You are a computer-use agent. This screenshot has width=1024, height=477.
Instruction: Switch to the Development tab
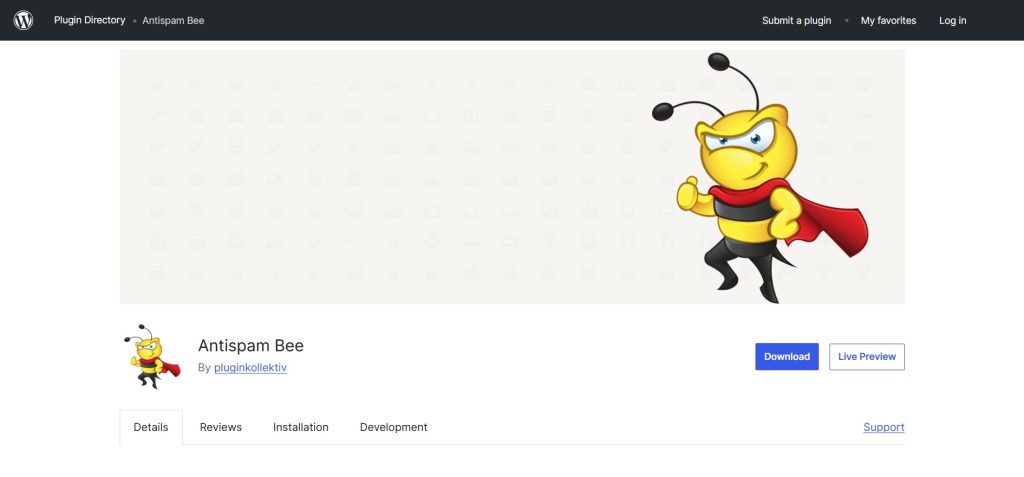click(x=393, y=427)
